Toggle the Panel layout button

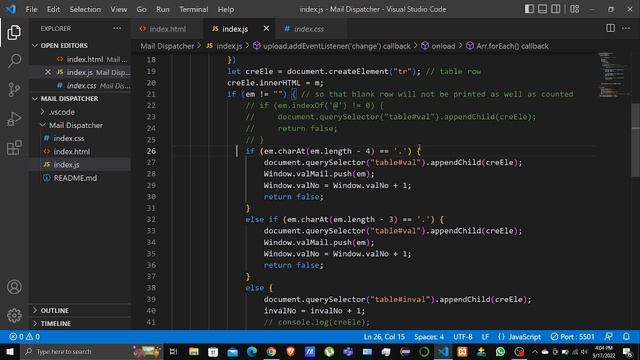pyautogui.click(x=542, y=9)
